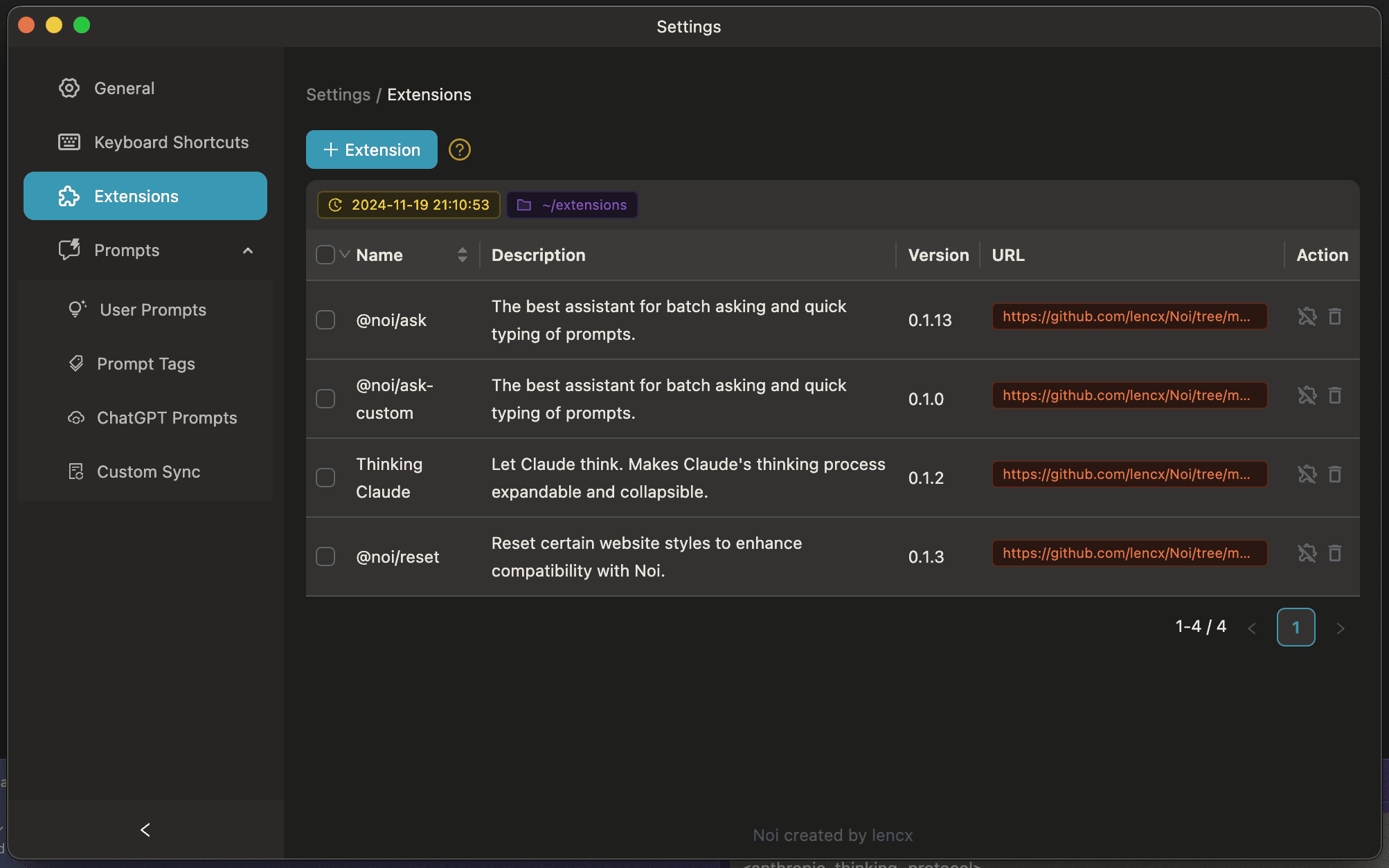Click the disable plug icon for Thinking Claude
Viewport: 1389px width, 868px height.
(1307, 475)
